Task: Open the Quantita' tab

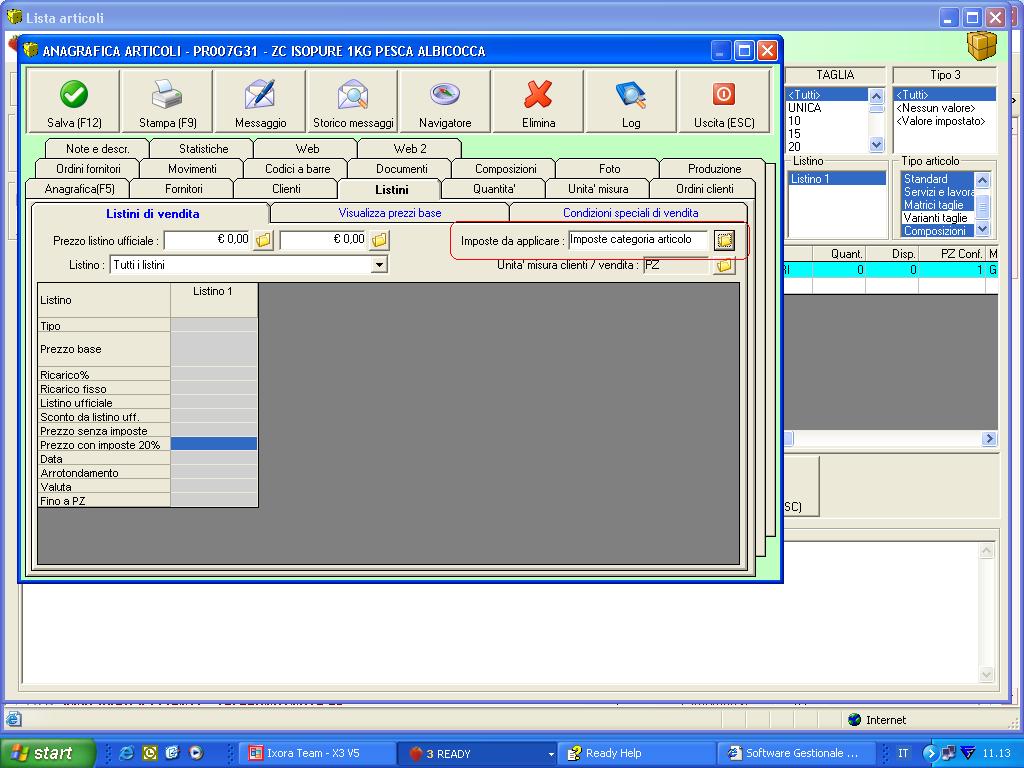Action: point(494,189)
